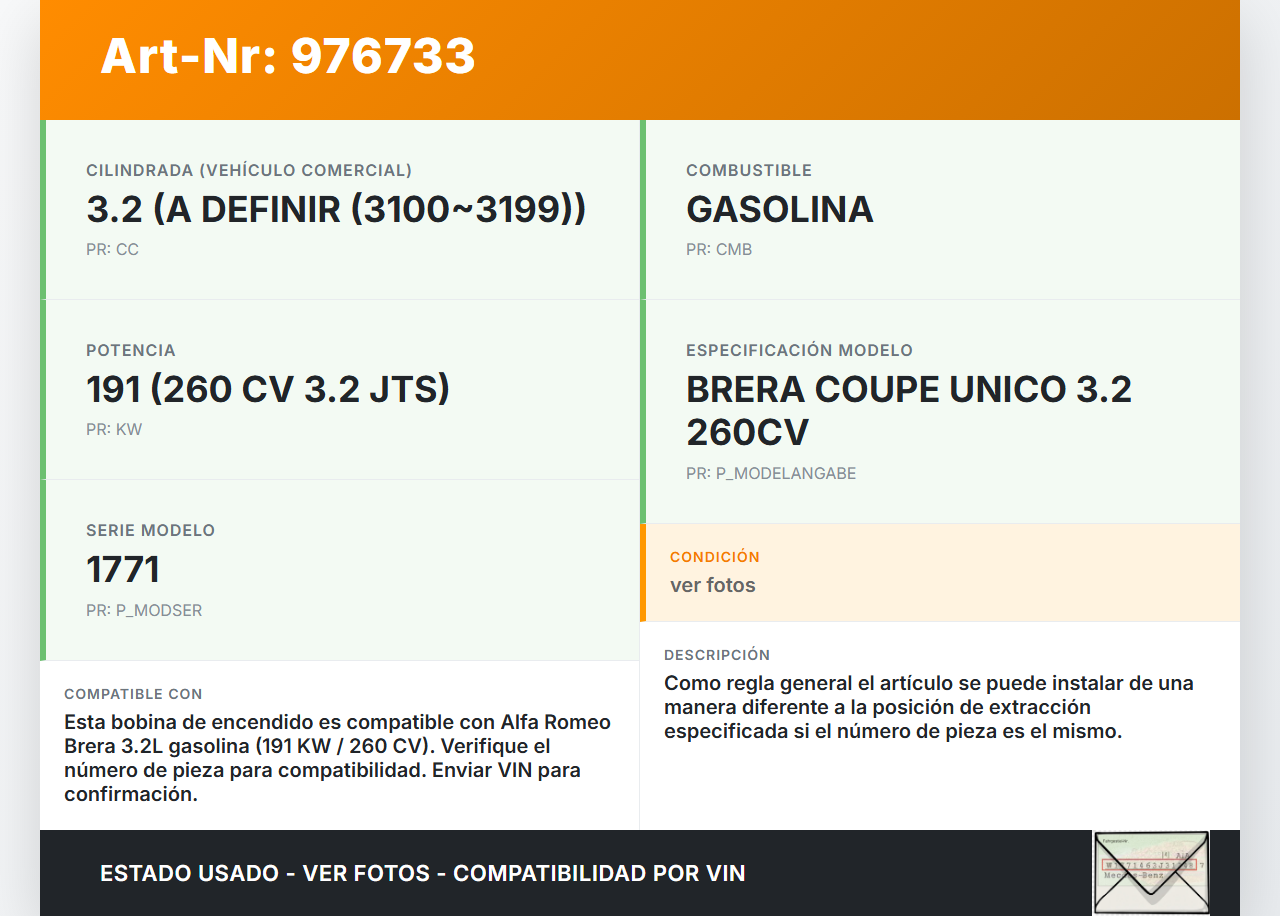Click the Gasolina fuel value

[x=779, y=210]
